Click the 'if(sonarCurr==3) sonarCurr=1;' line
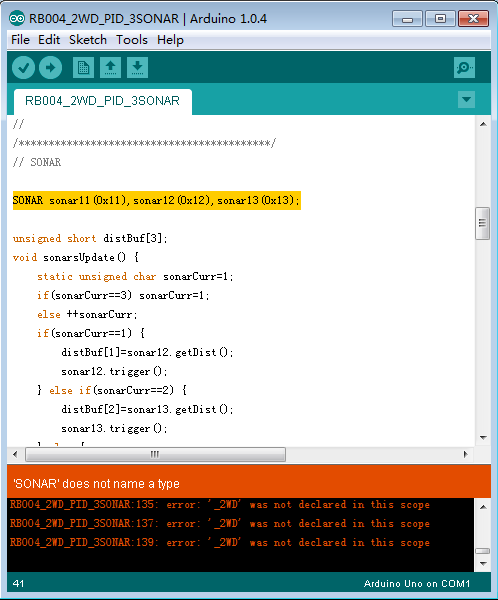 click(123, 295)
